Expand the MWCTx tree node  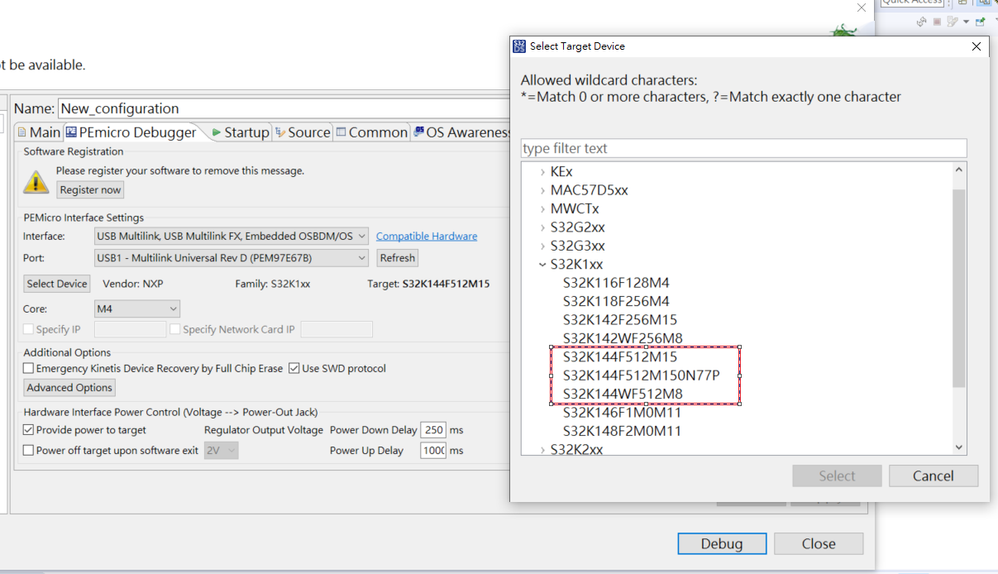[542, 209]
